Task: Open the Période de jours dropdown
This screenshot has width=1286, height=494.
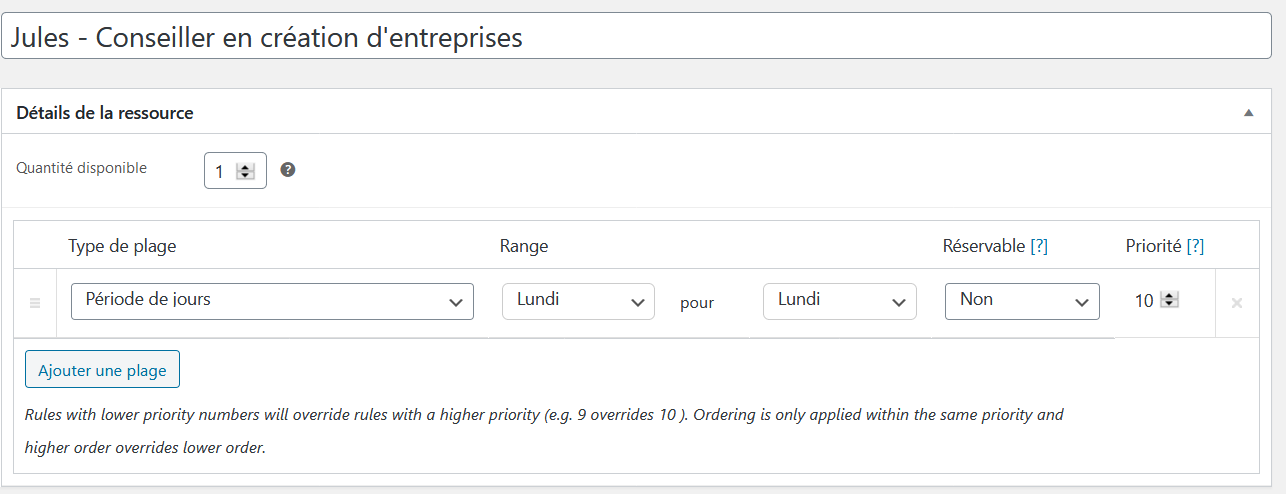Action: tap(272, 301)
